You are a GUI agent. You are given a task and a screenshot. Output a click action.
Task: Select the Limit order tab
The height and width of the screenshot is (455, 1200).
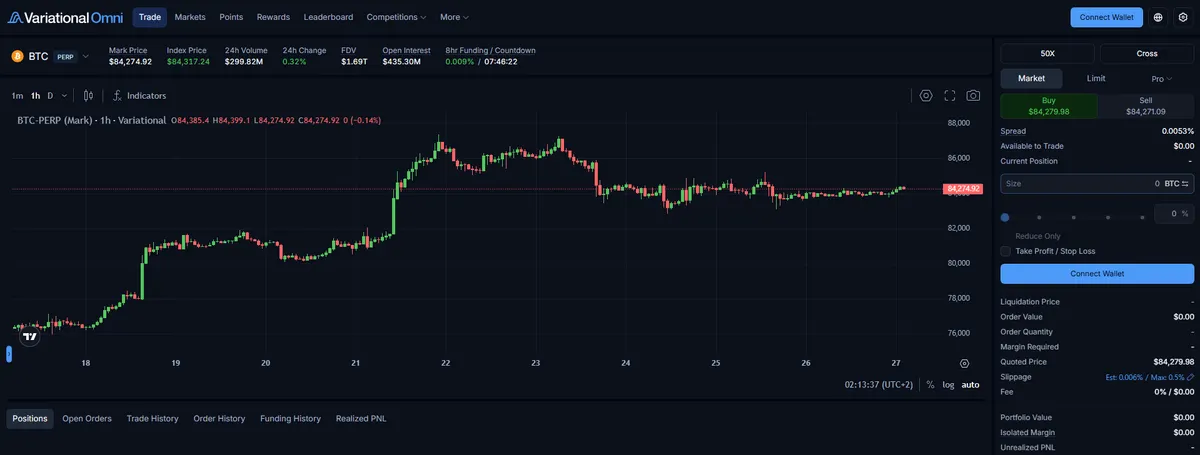[1096, 78]
